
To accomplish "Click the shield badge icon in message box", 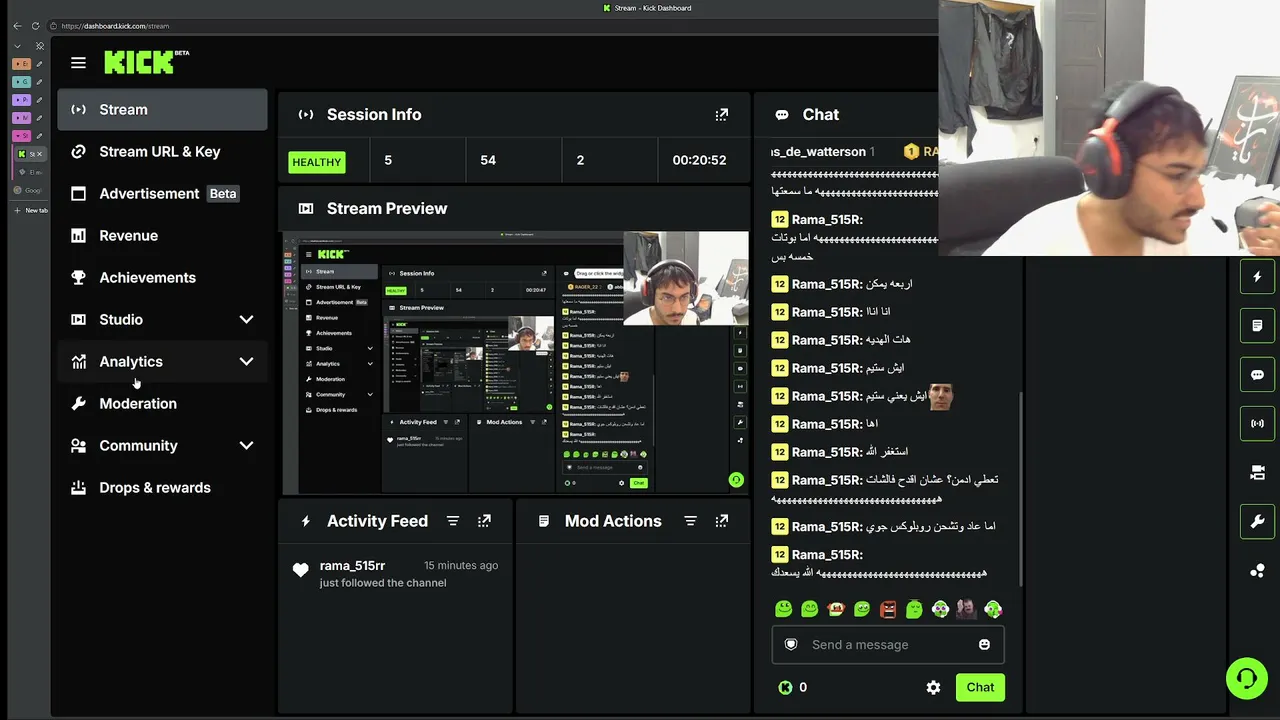I will point(791,645).
